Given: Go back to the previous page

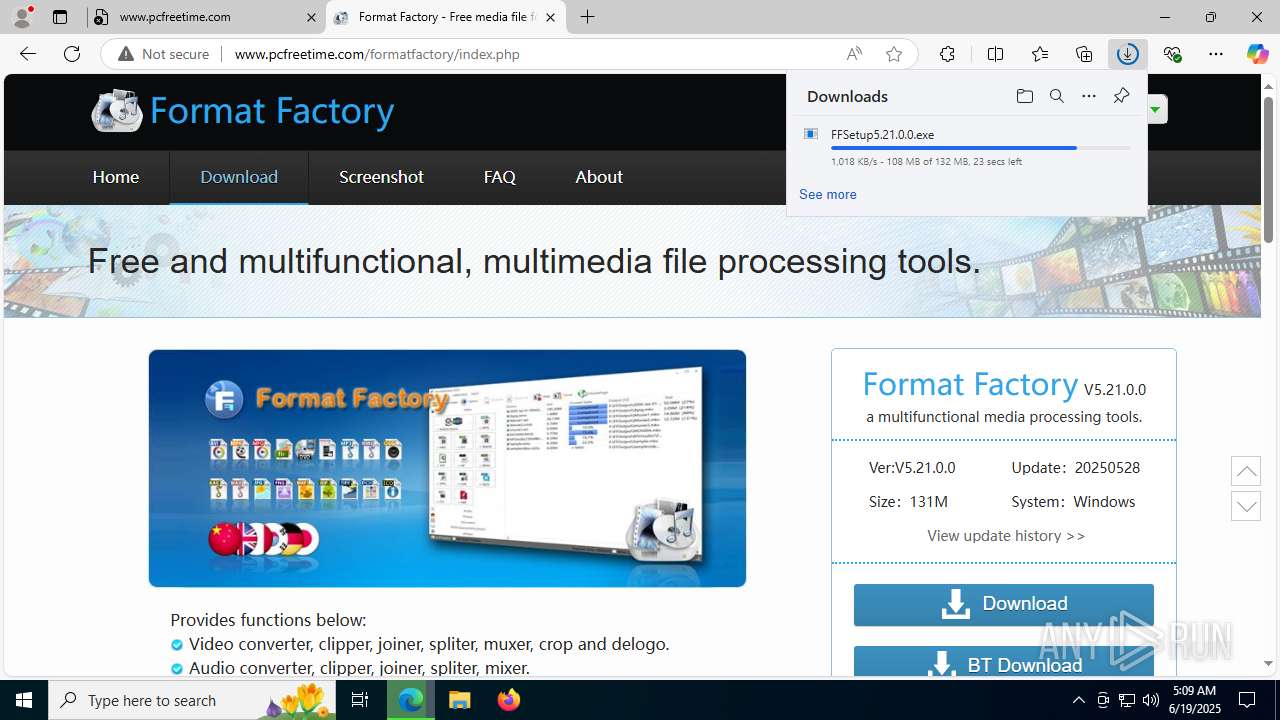Looking at the screenshot, I should pos(28,54).
